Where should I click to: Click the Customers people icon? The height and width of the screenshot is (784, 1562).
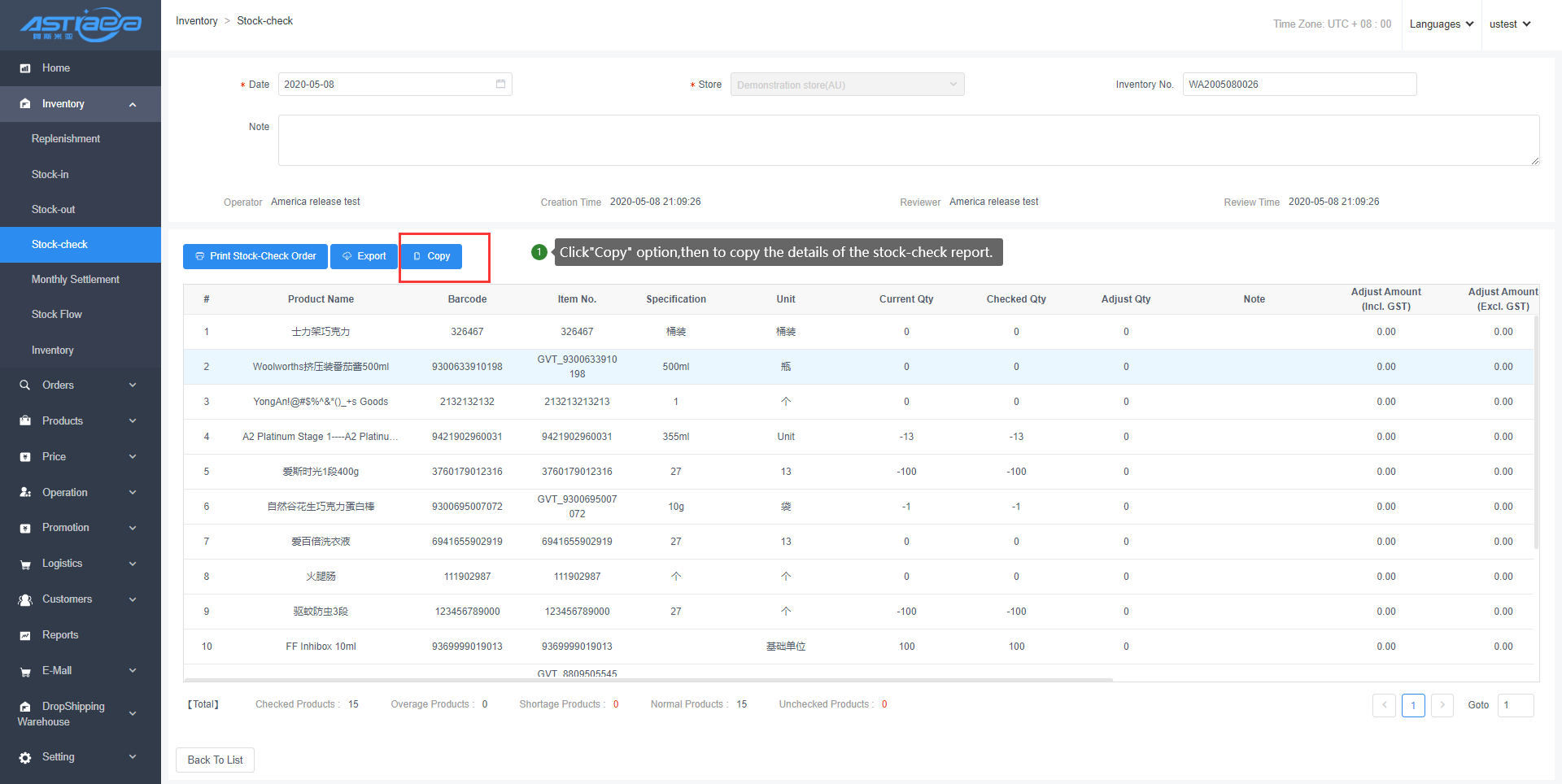click(x=25, y=599)
